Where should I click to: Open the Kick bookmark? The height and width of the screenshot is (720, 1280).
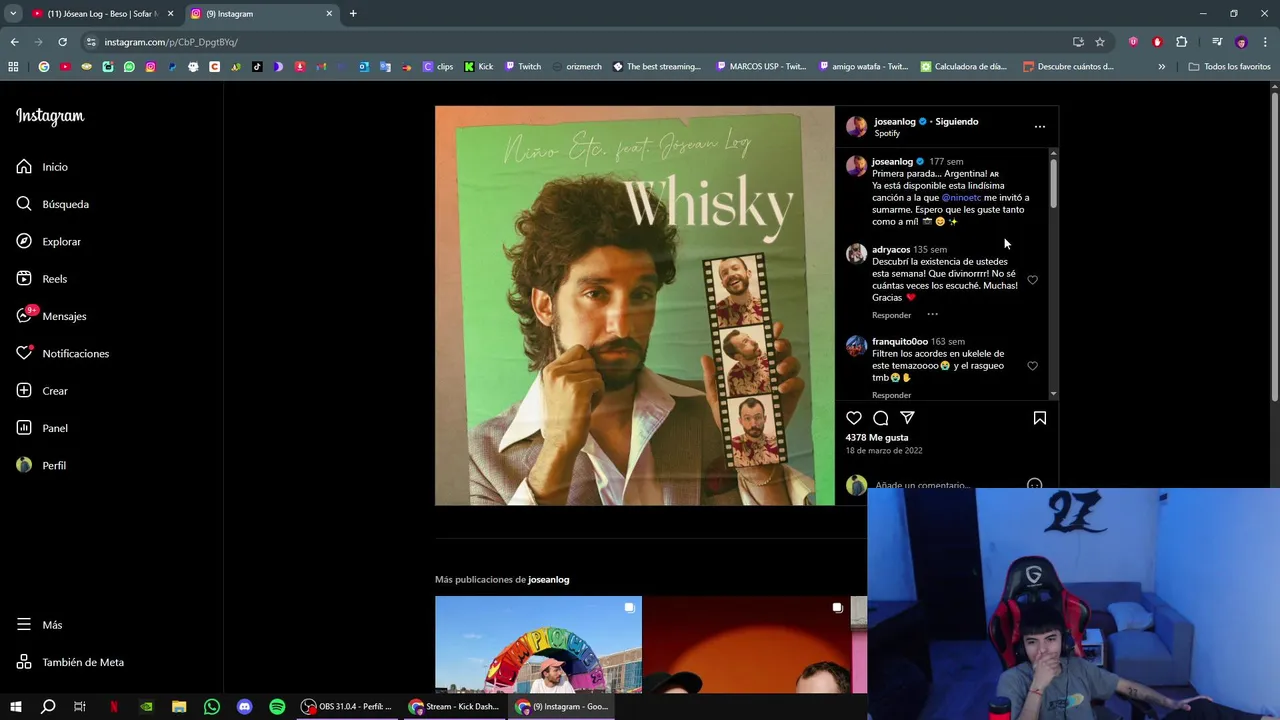479,67
